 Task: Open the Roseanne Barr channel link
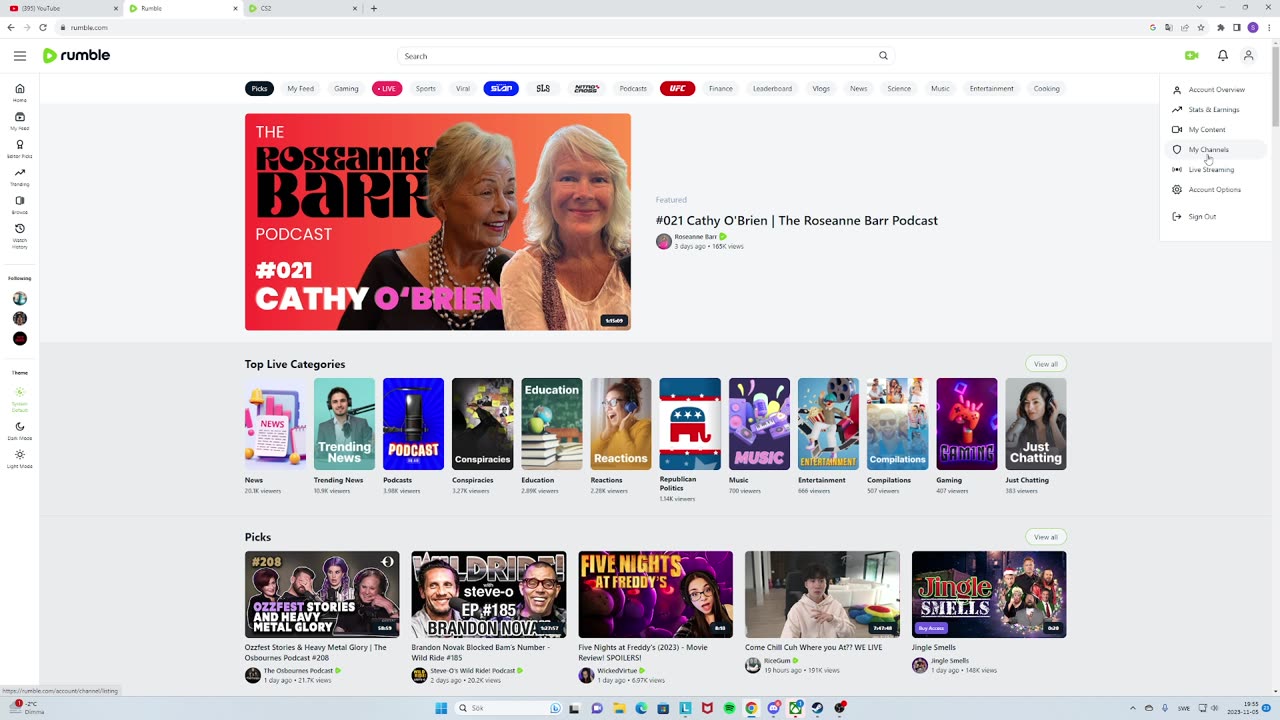pyautogui.click(x=695, y=237)
